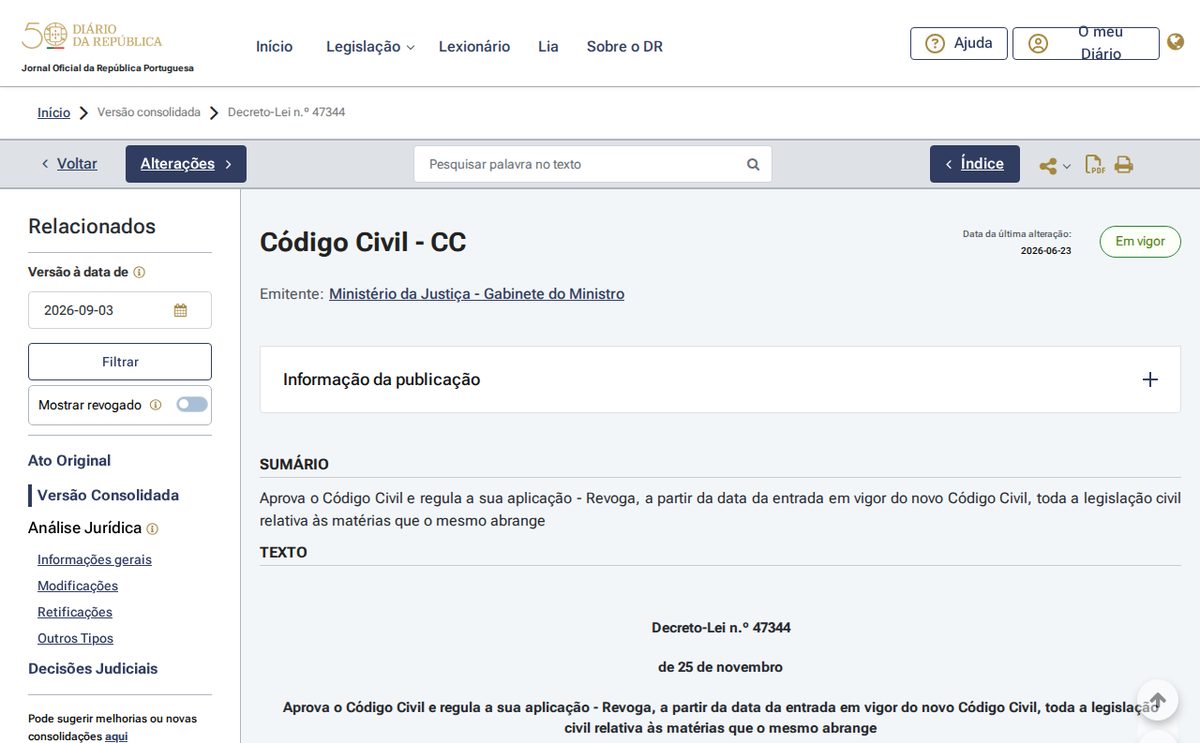Viewport: 1200px width, 743px height.
Task: Open Informações gerais link
Action: 95,560
